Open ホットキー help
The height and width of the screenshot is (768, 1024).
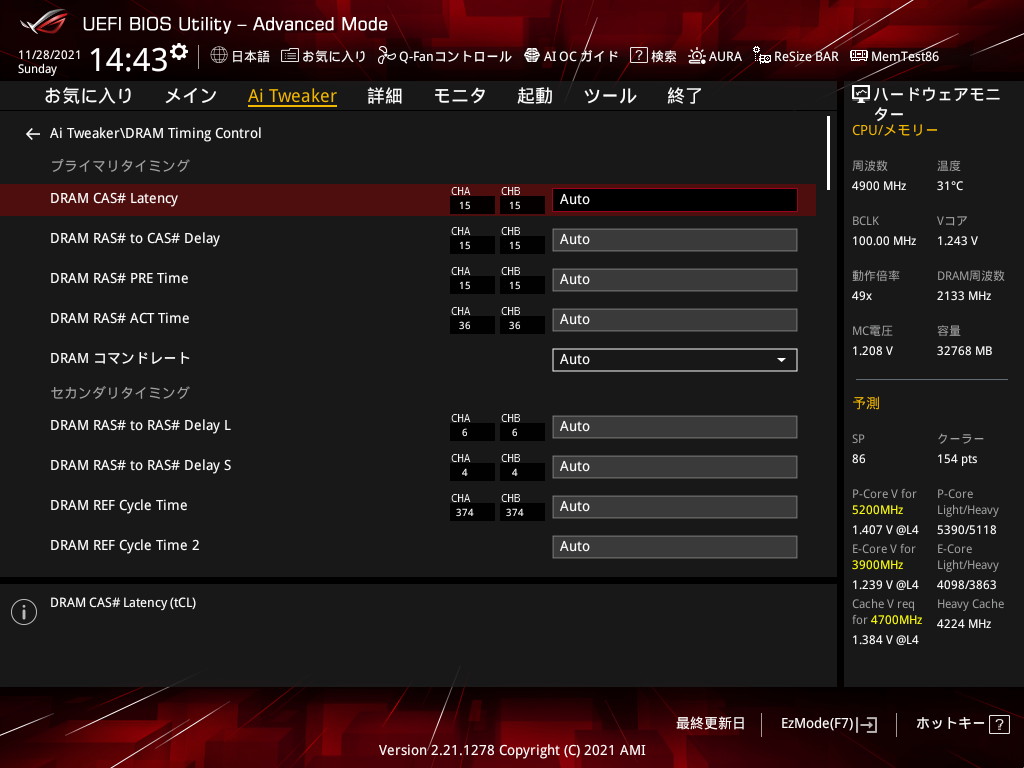click(962, 724)
